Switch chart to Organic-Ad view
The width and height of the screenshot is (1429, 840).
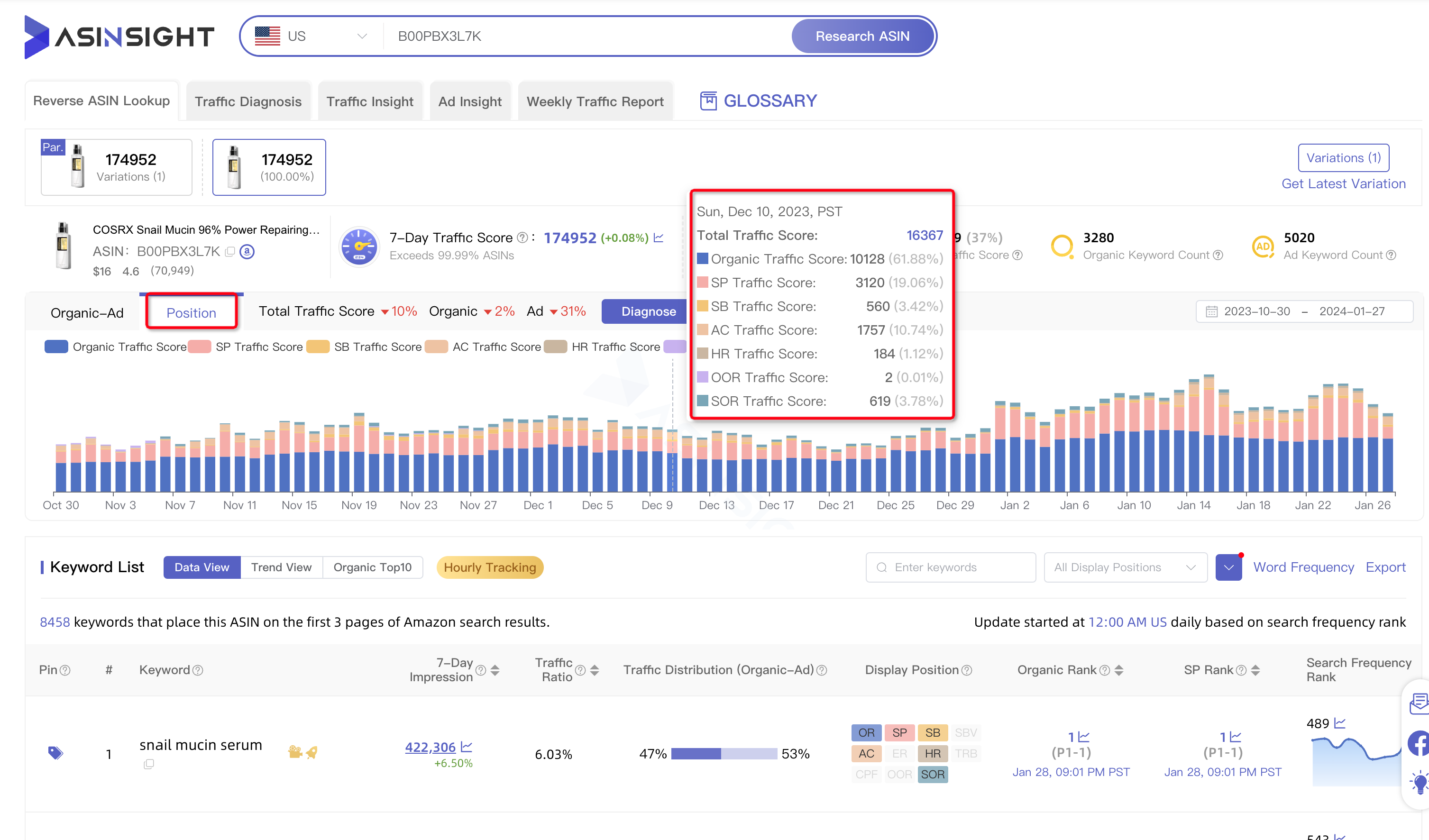(x=87, y=313)
